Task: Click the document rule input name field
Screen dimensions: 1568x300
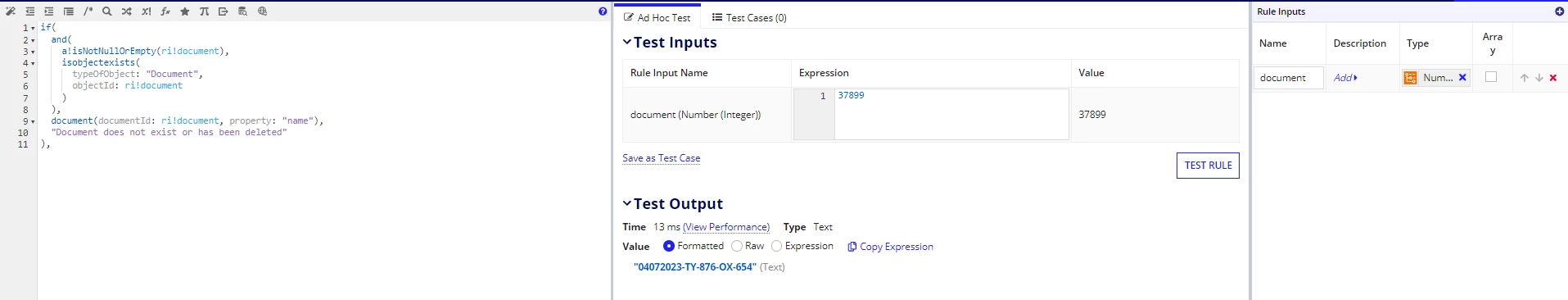Action: pyautogui.click(x=1289, y=78)
